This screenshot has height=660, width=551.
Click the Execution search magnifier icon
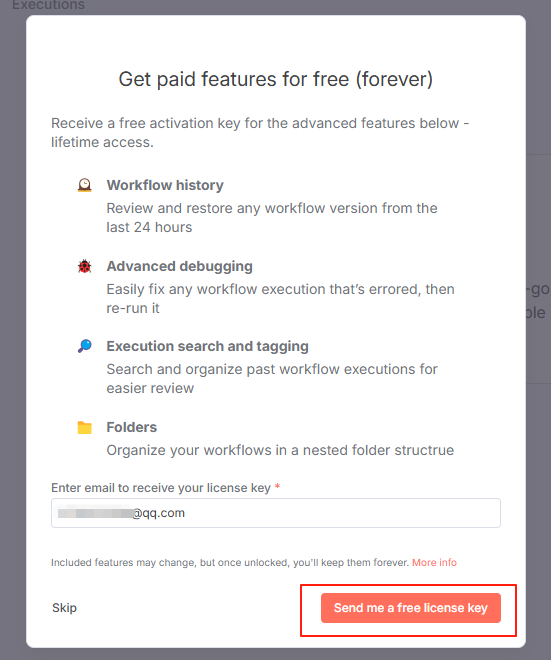point(85,346)
